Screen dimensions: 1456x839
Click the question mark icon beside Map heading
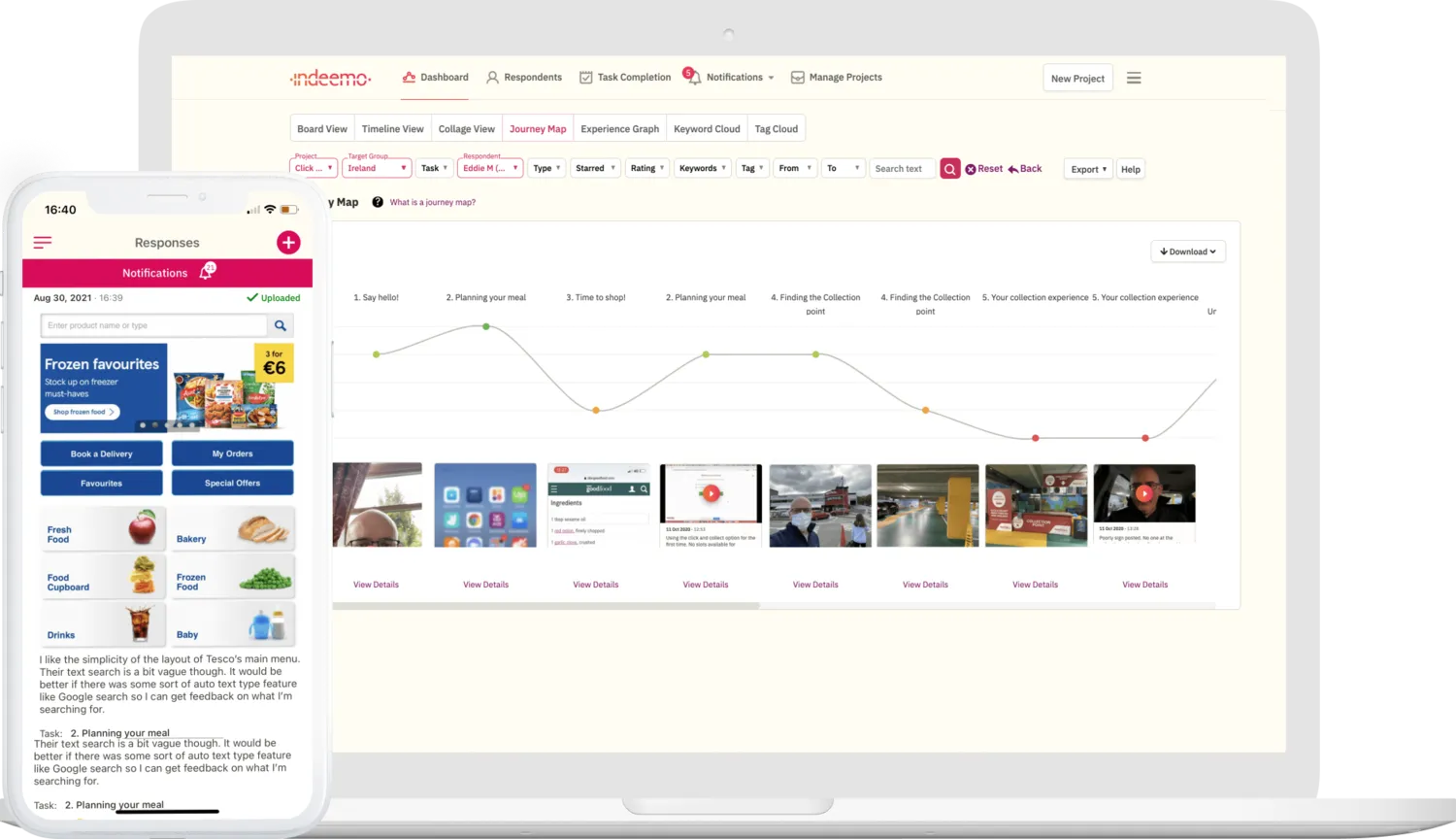(x=378, y=202)
